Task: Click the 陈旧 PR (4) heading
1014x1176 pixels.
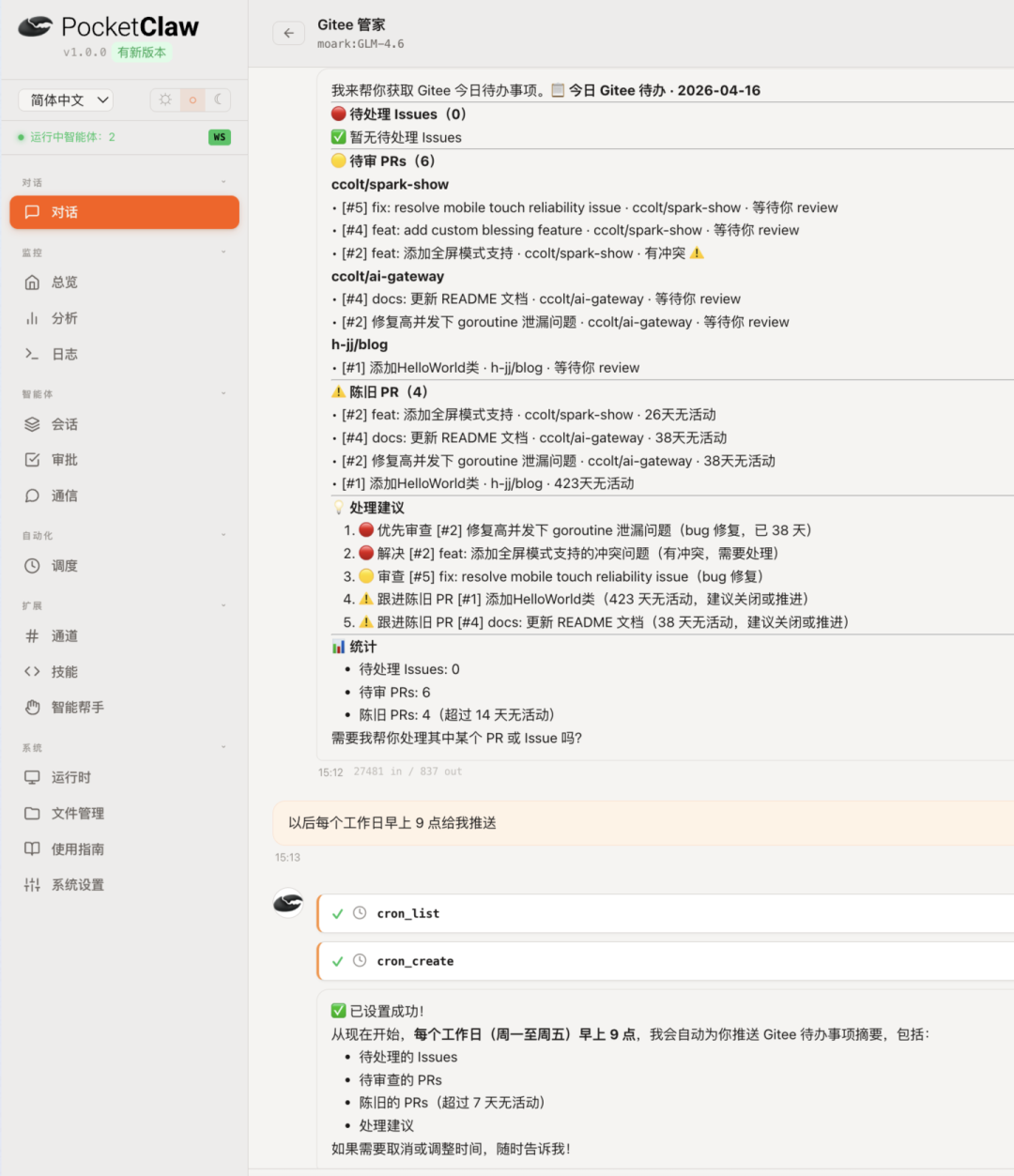Action: coord(379,391)
